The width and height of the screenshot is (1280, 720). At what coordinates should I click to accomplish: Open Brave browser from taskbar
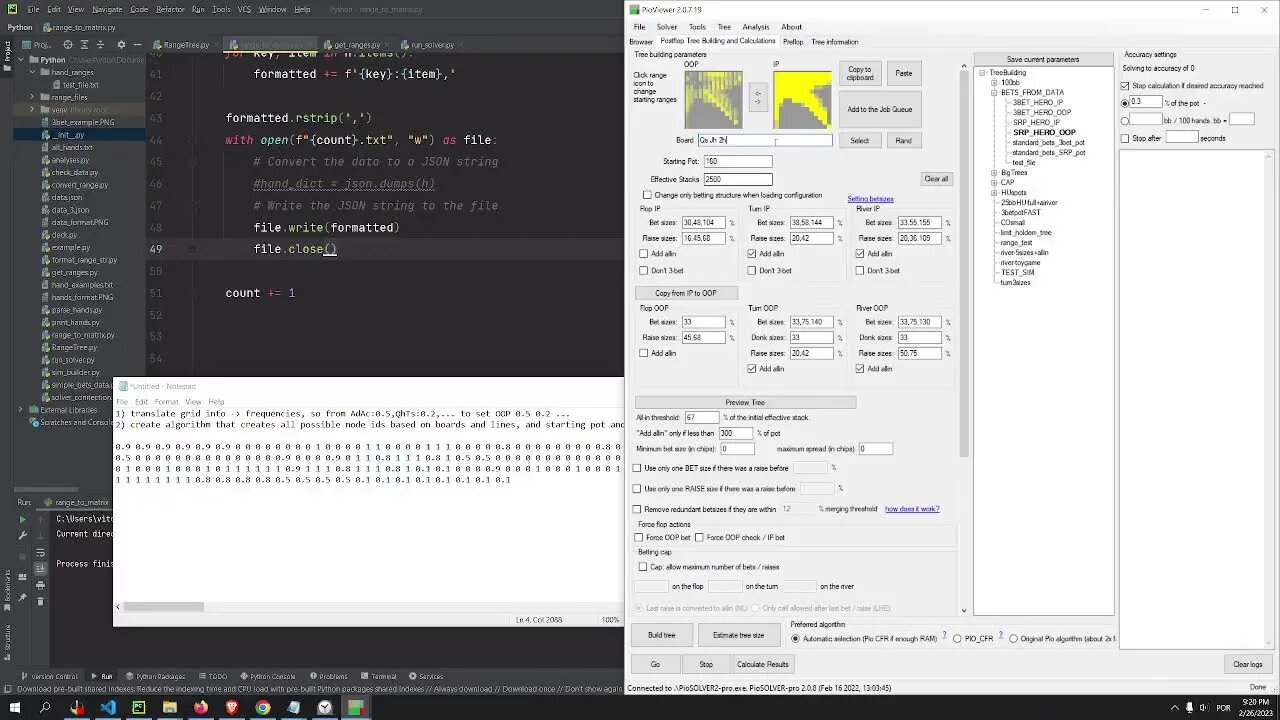232,708
